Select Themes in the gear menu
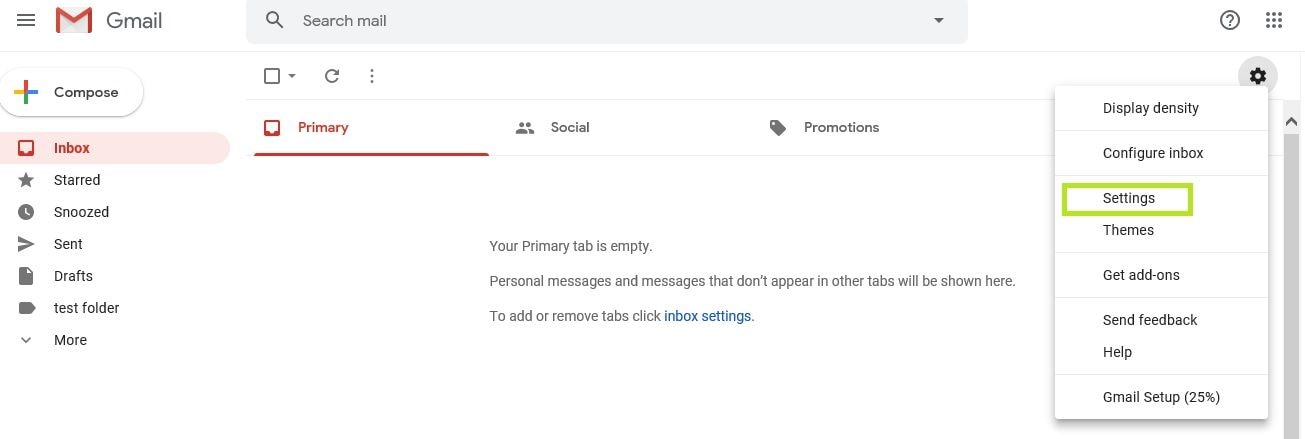This screenshot has width=1305, height=439. pos(1128,230)
